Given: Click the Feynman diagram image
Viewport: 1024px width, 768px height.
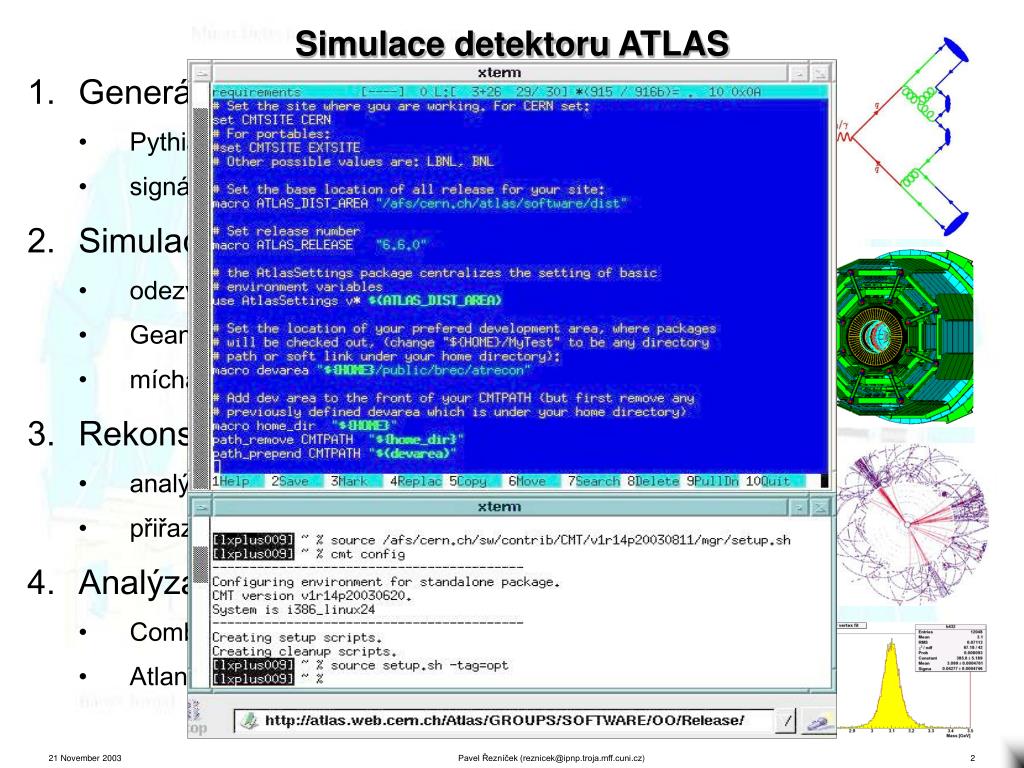Looking at the screenshot, I should (903, 137).
